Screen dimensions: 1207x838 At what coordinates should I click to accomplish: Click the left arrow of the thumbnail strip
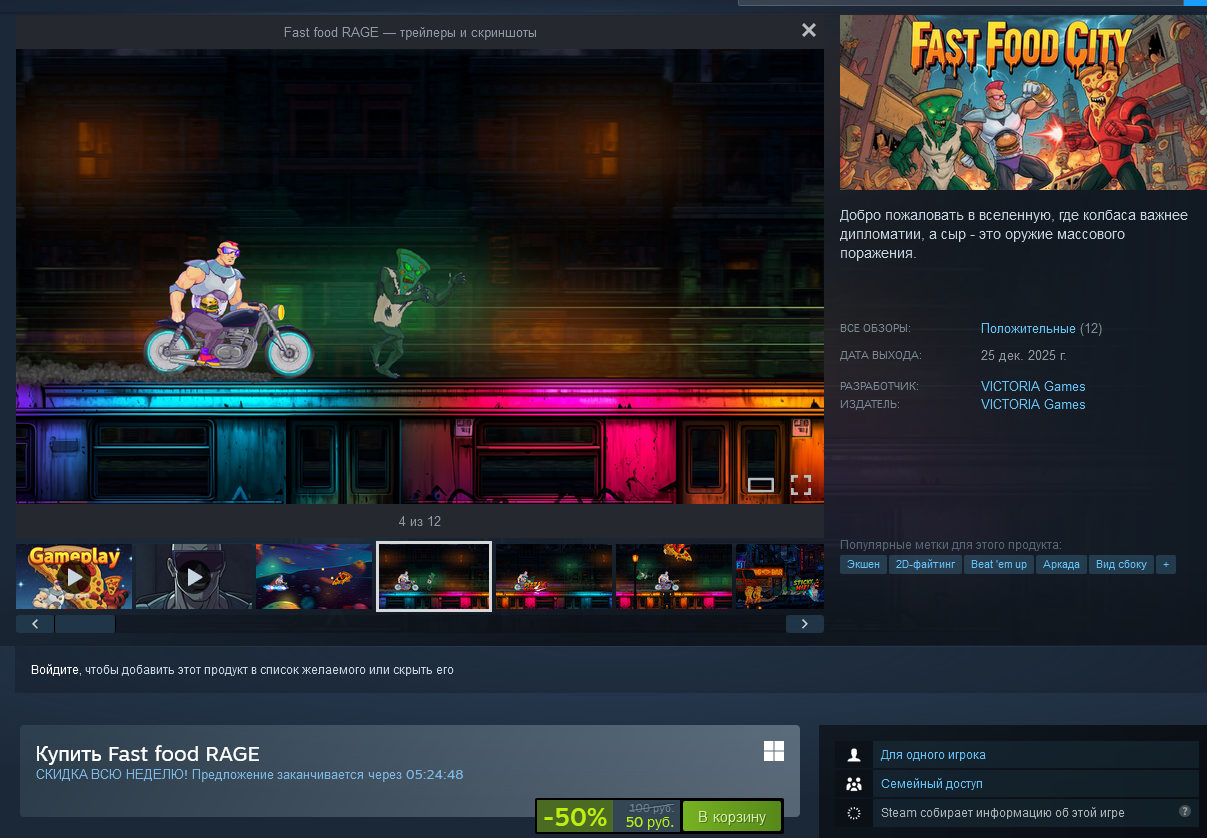pyautogui.click(x=35, y=624)
